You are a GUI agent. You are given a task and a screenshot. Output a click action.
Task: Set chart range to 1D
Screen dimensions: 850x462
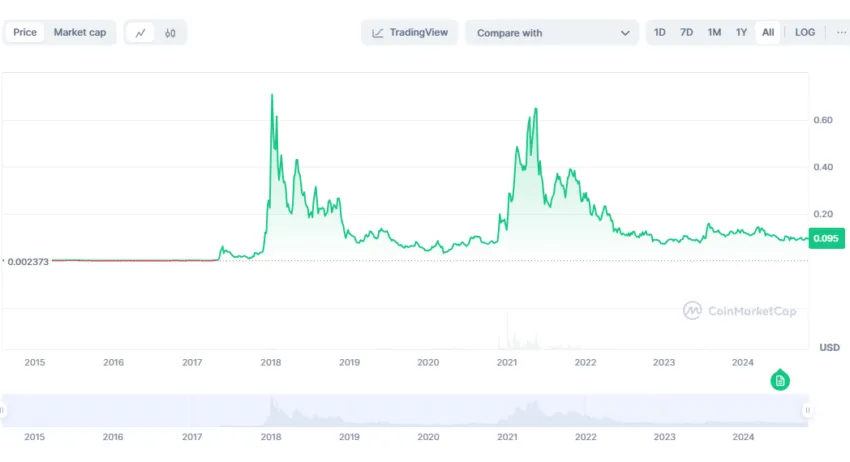(660, 33)
